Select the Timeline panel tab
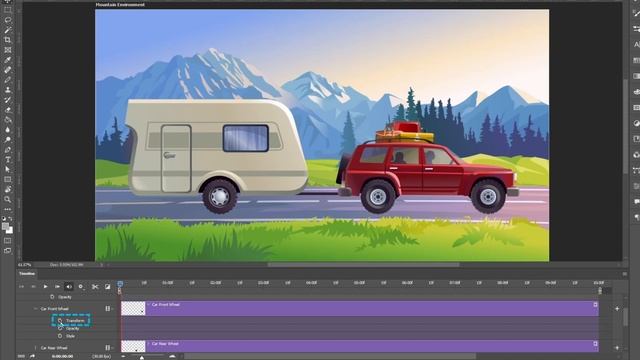 click(27, 273)
